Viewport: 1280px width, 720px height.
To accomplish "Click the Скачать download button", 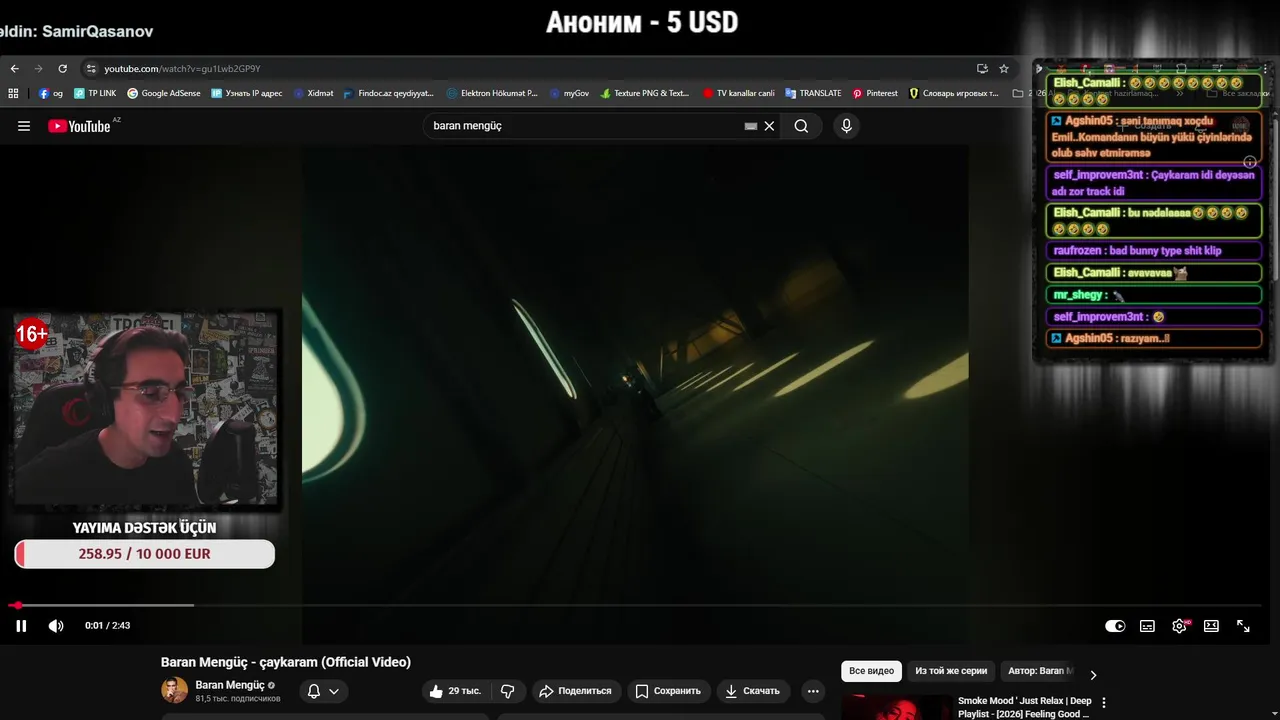I will [x=753, y=691].
